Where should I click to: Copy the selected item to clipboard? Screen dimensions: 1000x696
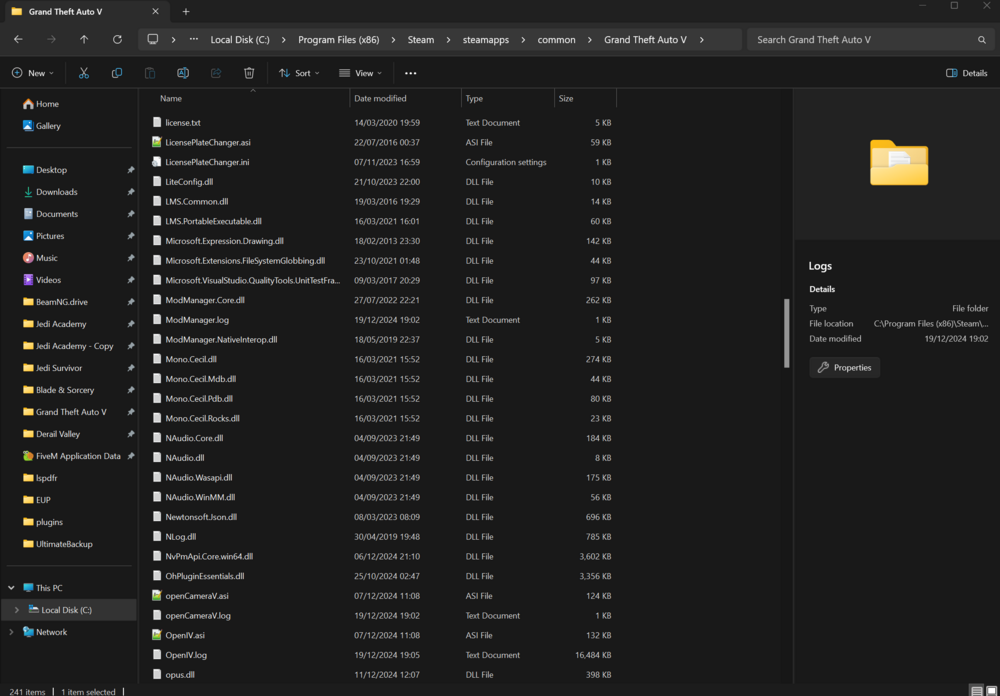point(117,72)
